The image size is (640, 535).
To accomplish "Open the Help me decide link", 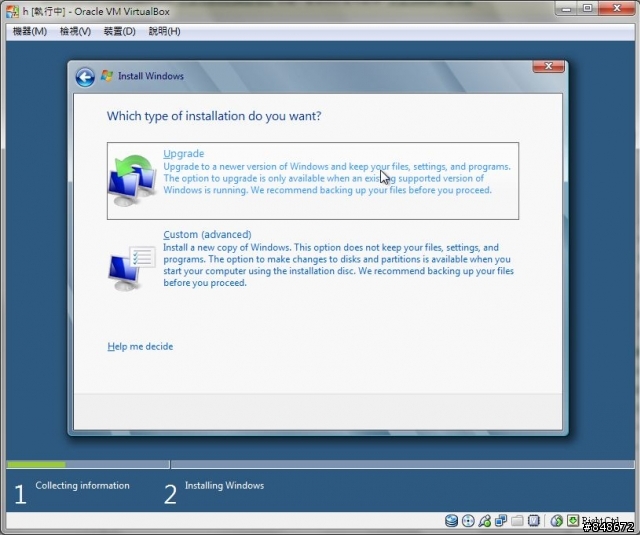I will (x=140, y=346).
